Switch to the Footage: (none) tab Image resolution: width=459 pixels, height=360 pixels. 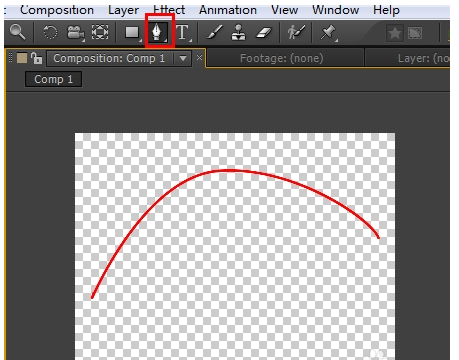coord(282,58)
